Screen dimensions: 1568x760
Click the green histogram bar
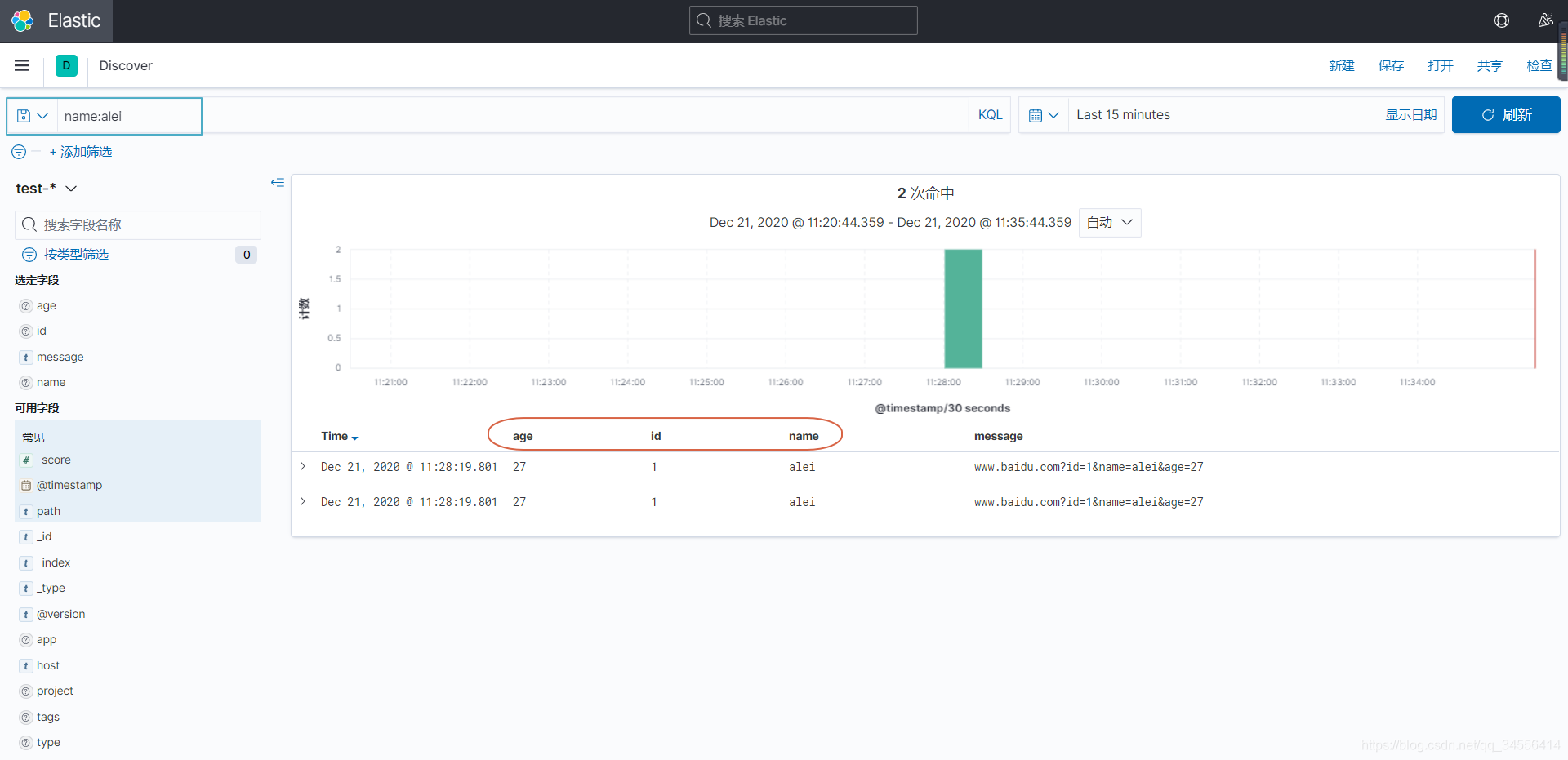click(963, 309)
